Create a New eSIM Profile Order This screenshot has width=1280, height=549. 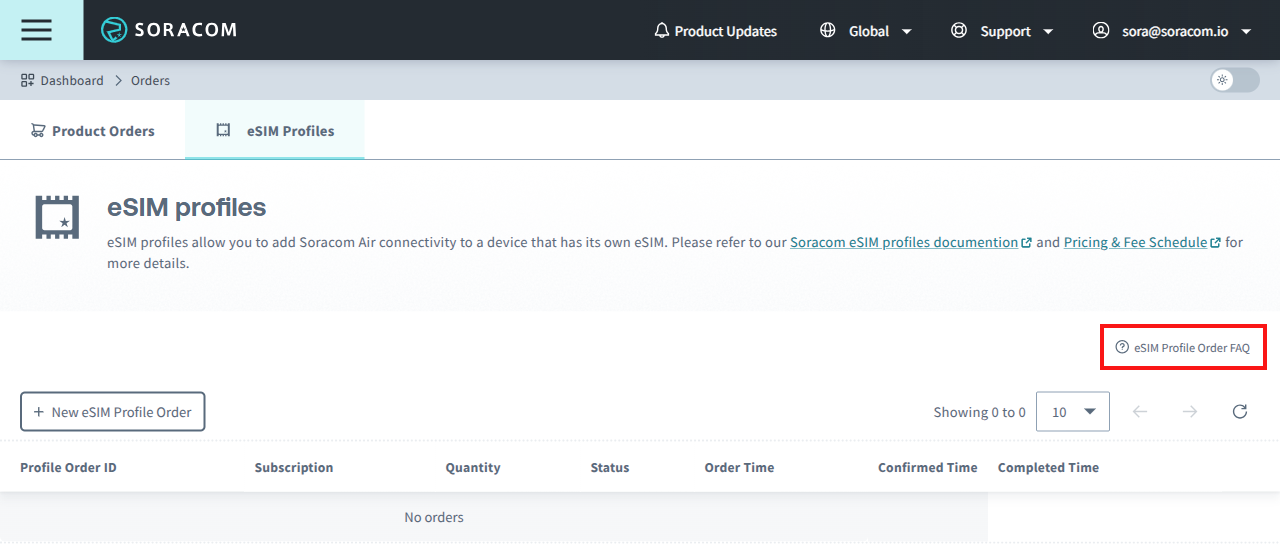113,412
